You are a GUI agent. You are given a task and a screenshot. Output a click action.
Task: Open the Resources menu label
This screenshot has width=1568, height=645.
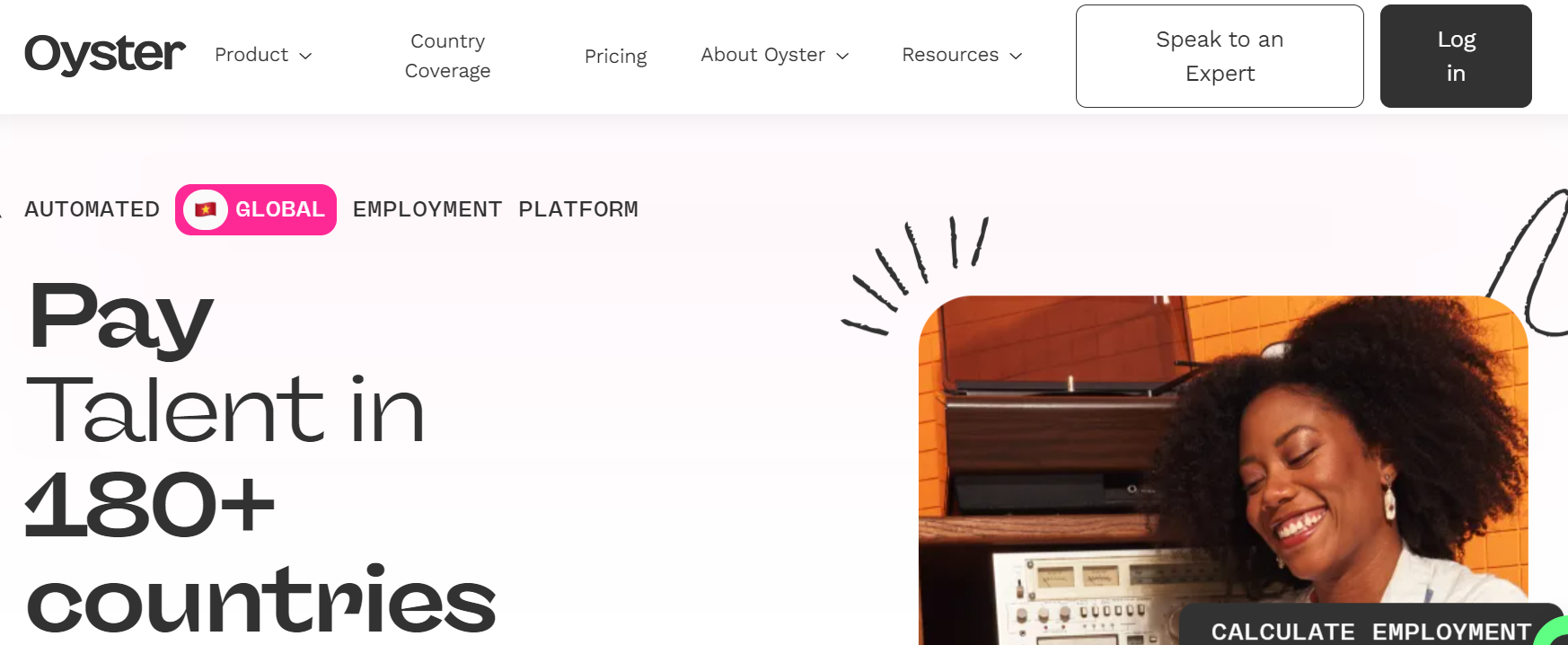point(950,55)
